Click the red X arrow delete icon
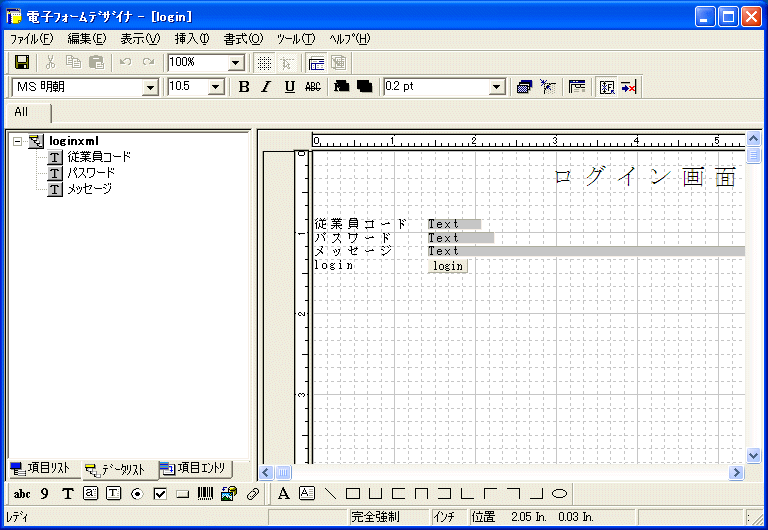Viewport: 768px width, 530px height. pyautogui.click(x=629, y=87)
